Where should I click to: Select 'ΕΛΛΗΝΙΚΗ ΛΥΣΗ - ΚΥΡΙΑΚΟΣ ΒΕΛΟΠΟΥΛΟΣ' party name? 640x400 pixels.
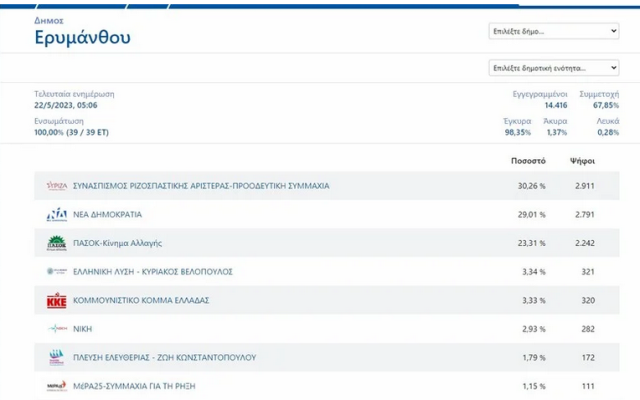point(153,271)
